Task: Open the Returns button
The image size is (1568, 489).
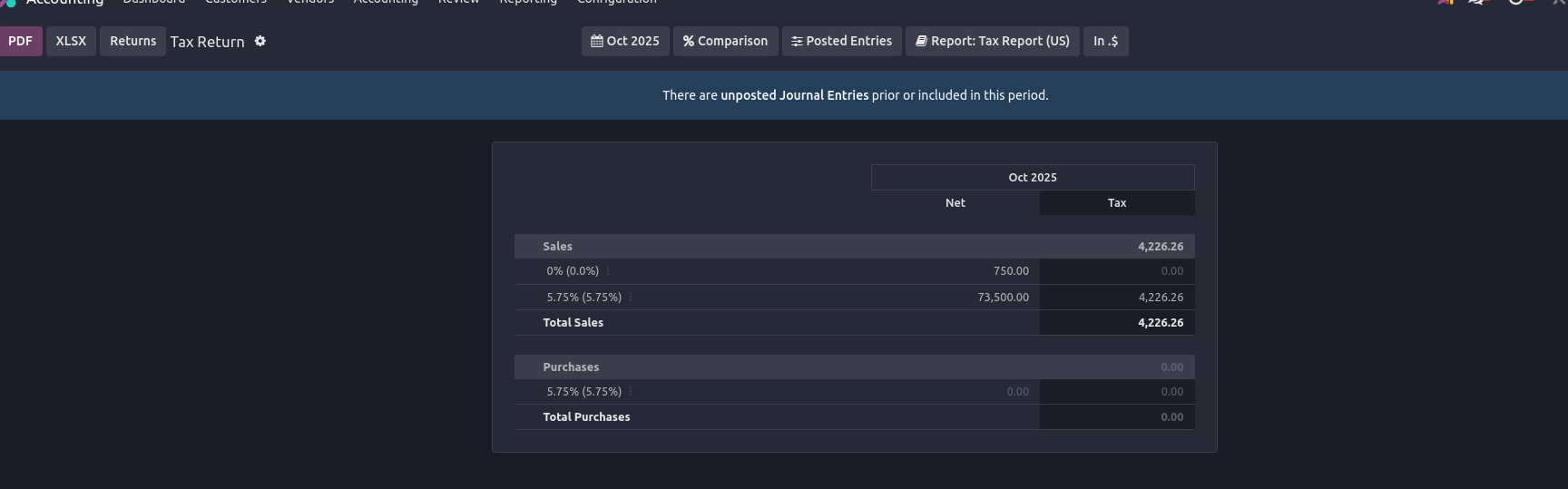Action: [x=132, y=42]
